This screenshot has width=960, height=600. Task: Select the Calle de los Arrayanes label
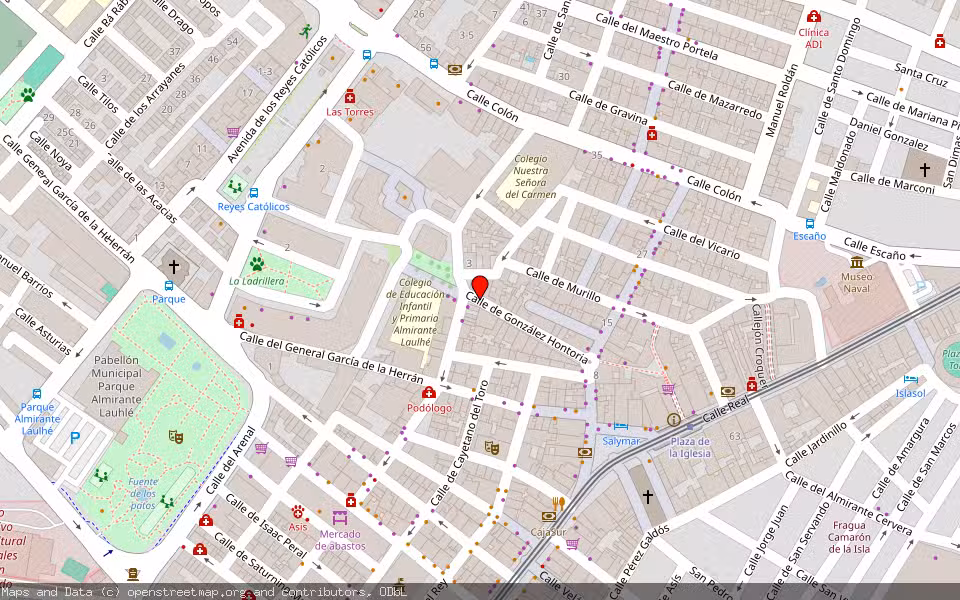[x=145, y=105]
